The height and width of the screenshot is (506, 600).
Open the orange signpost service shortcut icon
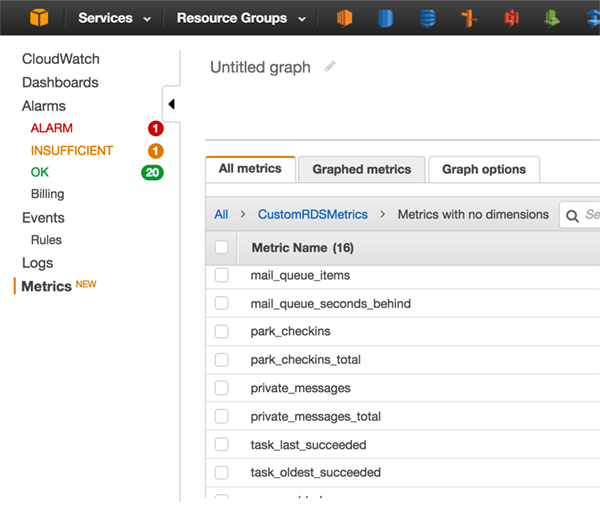[x=469, y=18]
